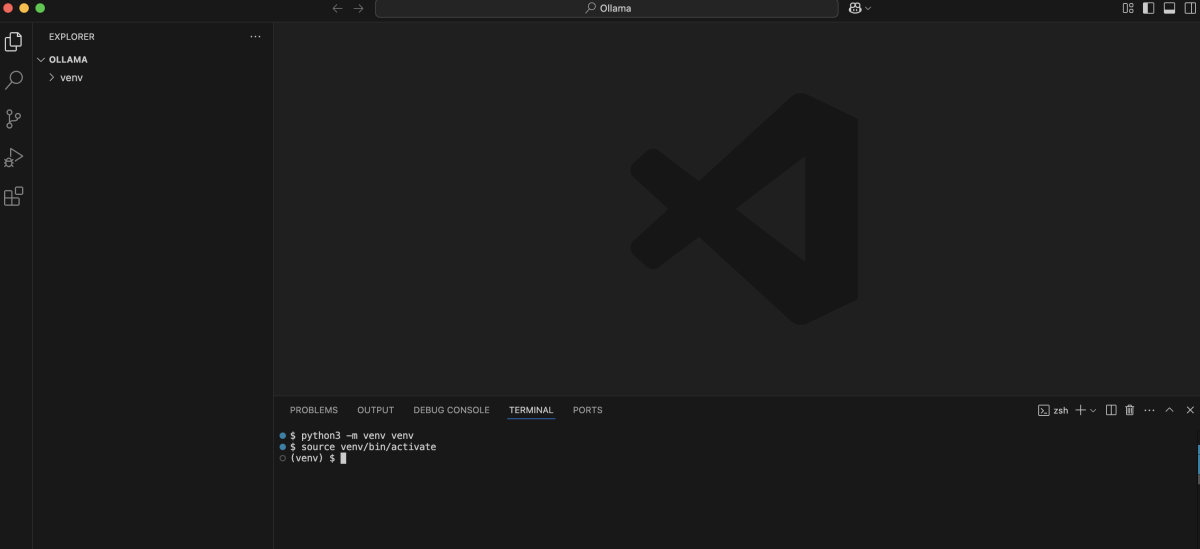The width and height of the screenshot is (1200, 549).
Task: Click the 'python3 -m venv venv' command line
Action: tap(351, 436)
